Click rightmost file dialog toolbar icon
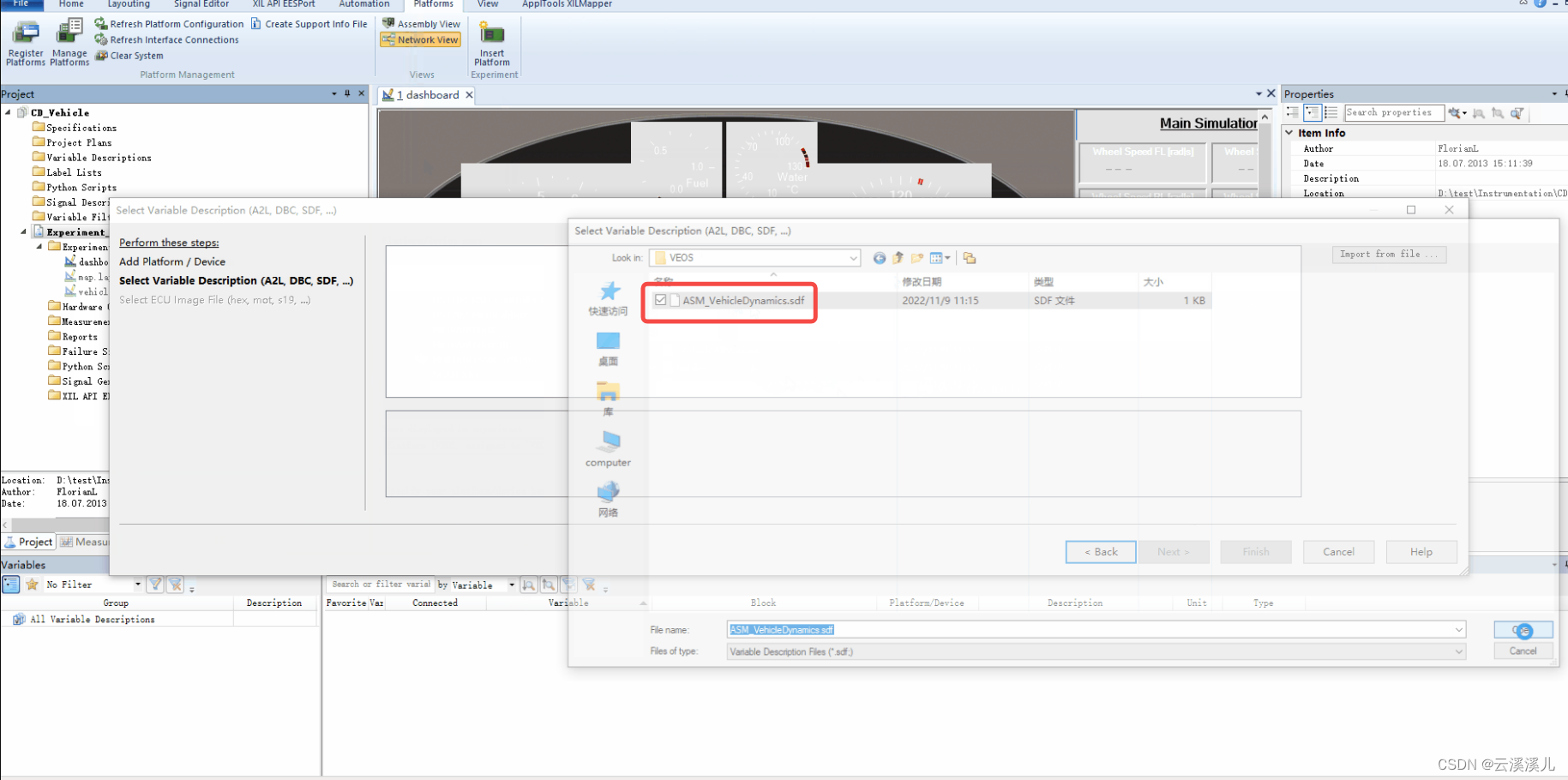The width and height of the screenshot is (1568, 780). click(970, 258)
